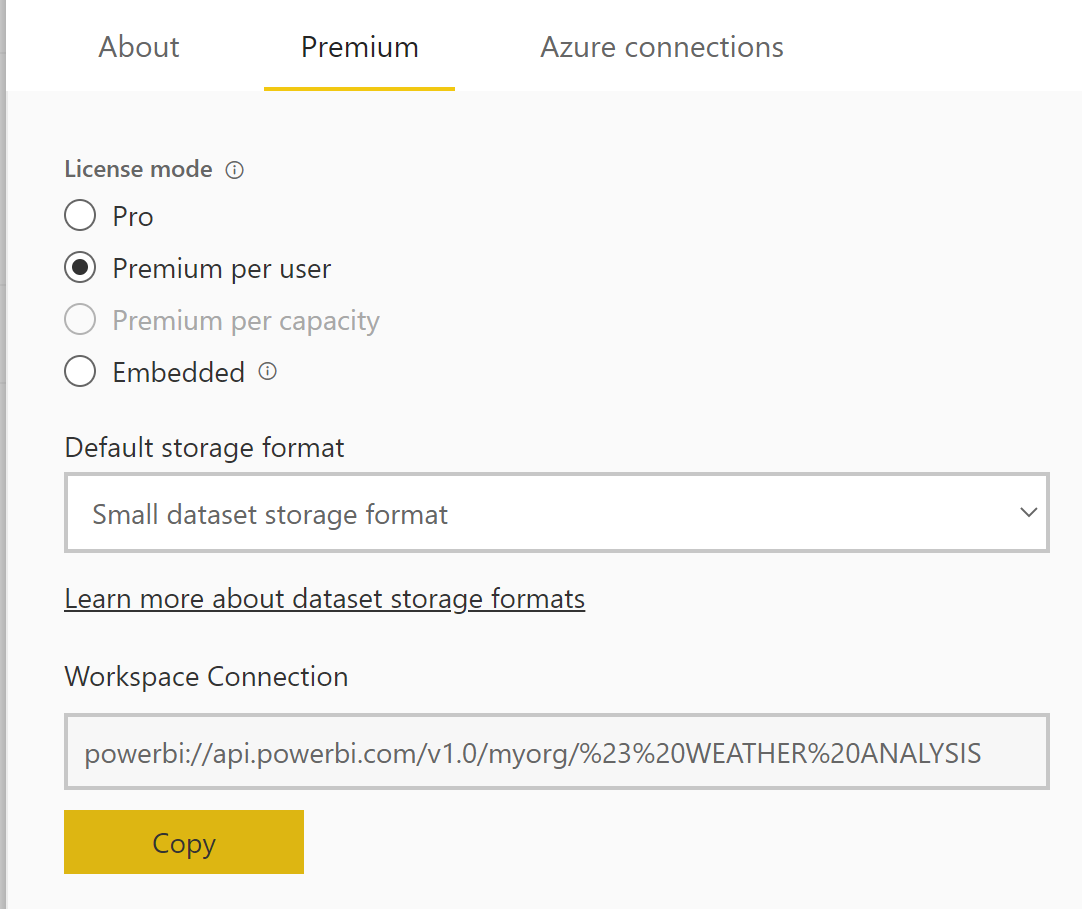Viewport: 1082px width, 909px height.
Task: Click the greyed-out Premium per capacity option
Action: 80,320
